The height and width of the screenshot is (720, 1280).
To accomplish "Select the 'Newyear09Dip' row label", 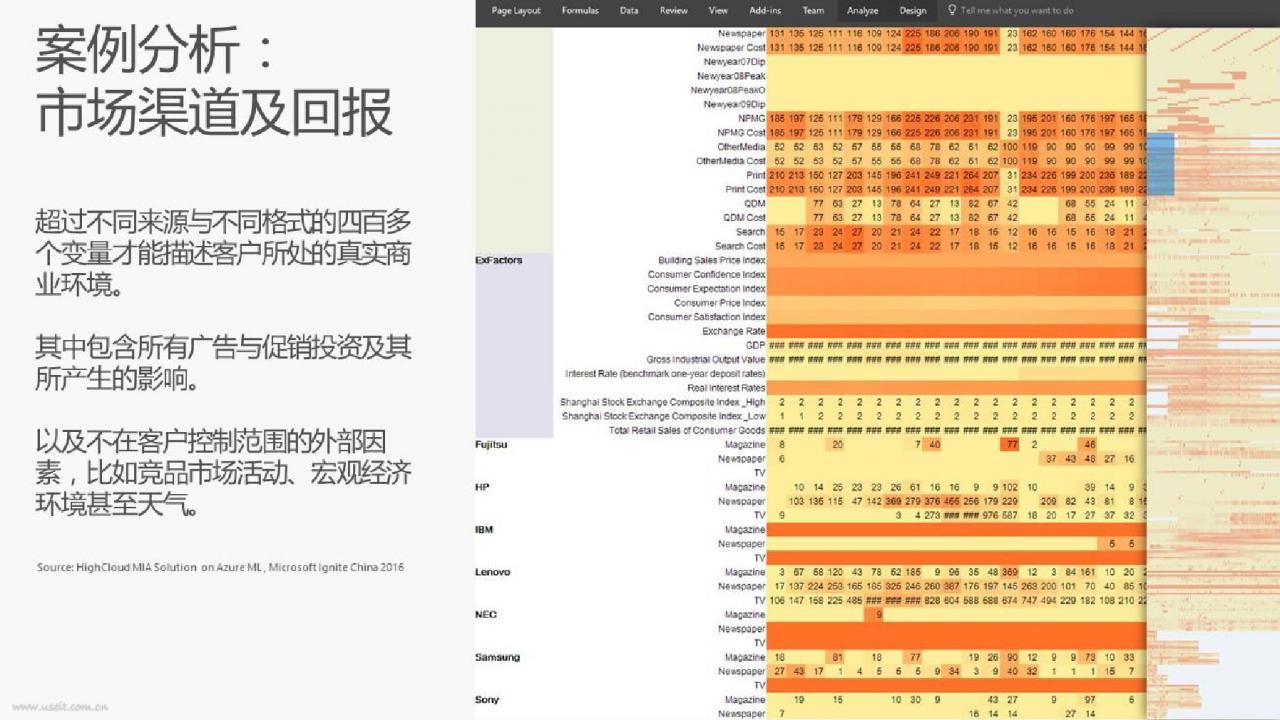I will pyautogui.click(x=734, y=104).
